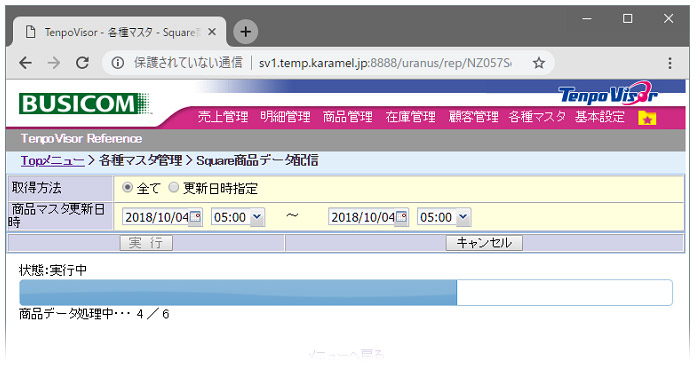Click the 取得方法 label

pos(37,188)
